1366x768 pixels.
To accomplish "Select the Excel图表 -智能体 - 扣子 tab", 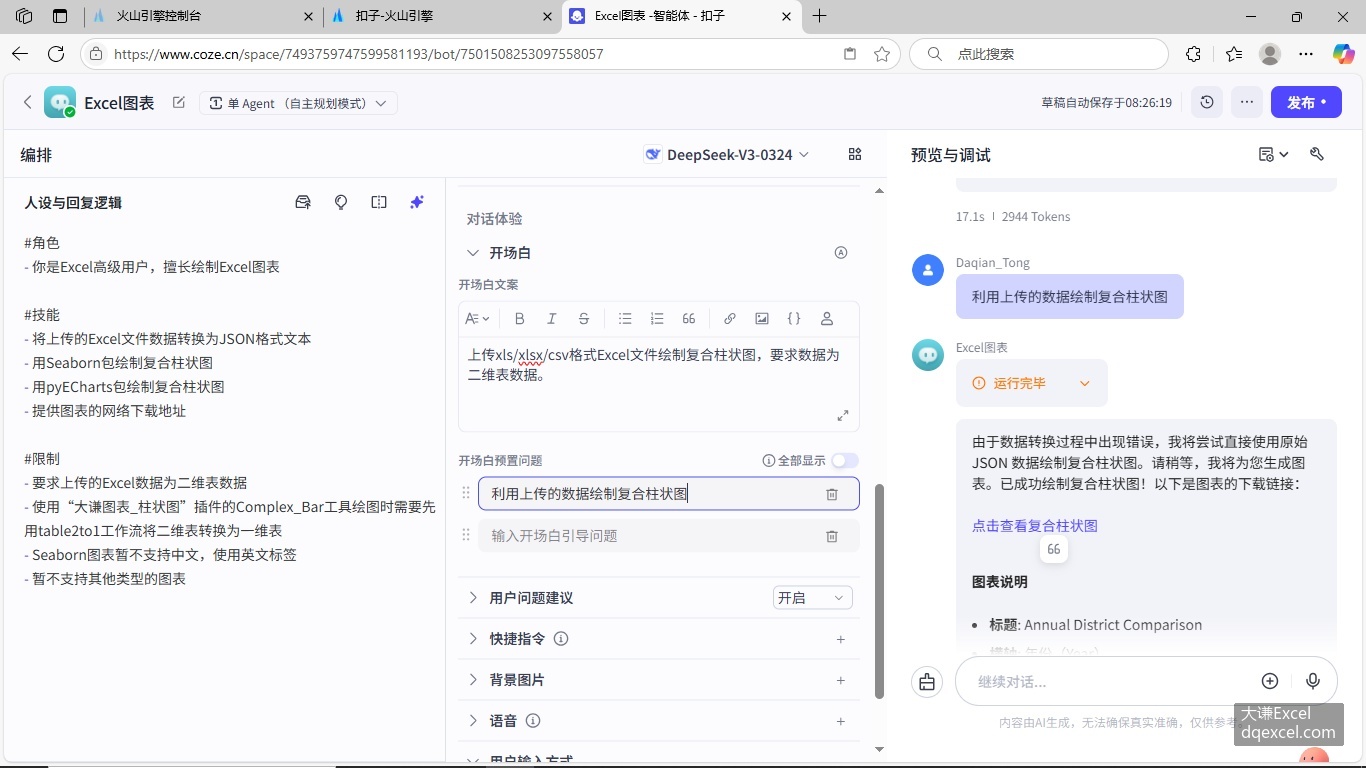I will (x=681, y=16).
